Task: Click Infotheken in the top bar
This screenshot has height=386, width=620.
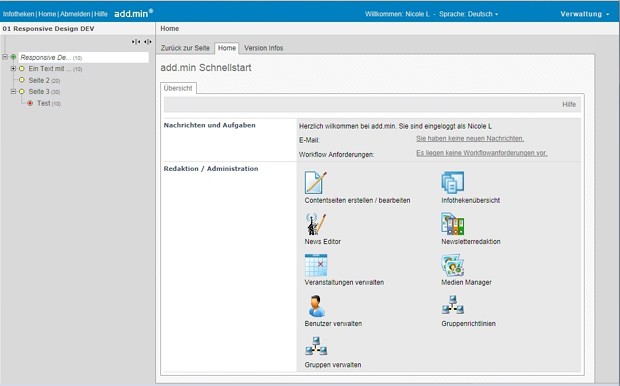Action: tap(19, 14)
